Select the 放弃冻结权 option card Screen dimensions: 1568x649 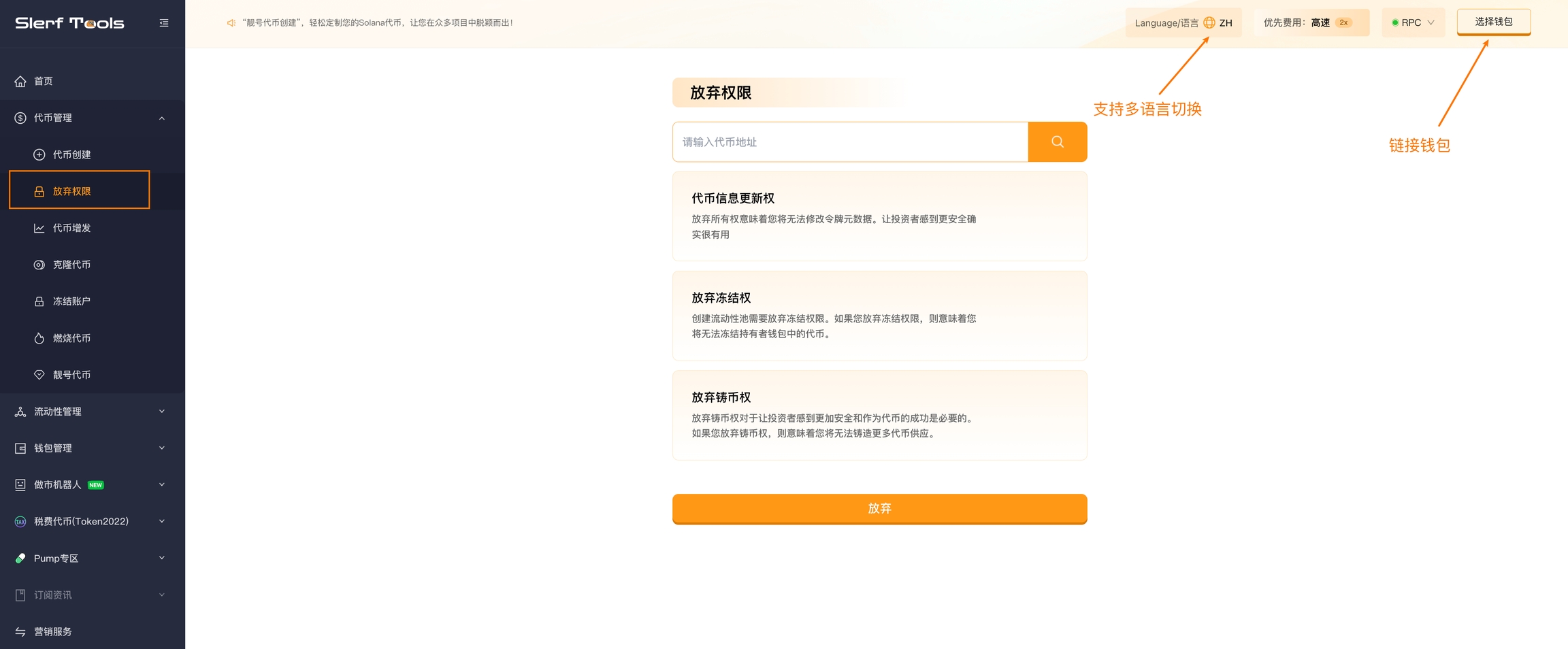tap(879, 316)
